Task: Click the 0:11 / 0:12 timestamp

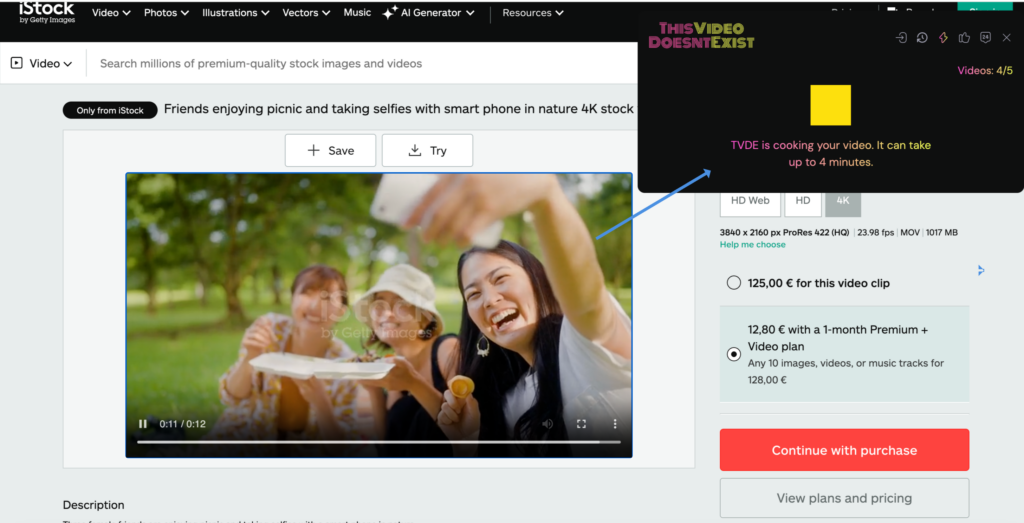Action: click(182, 424)
